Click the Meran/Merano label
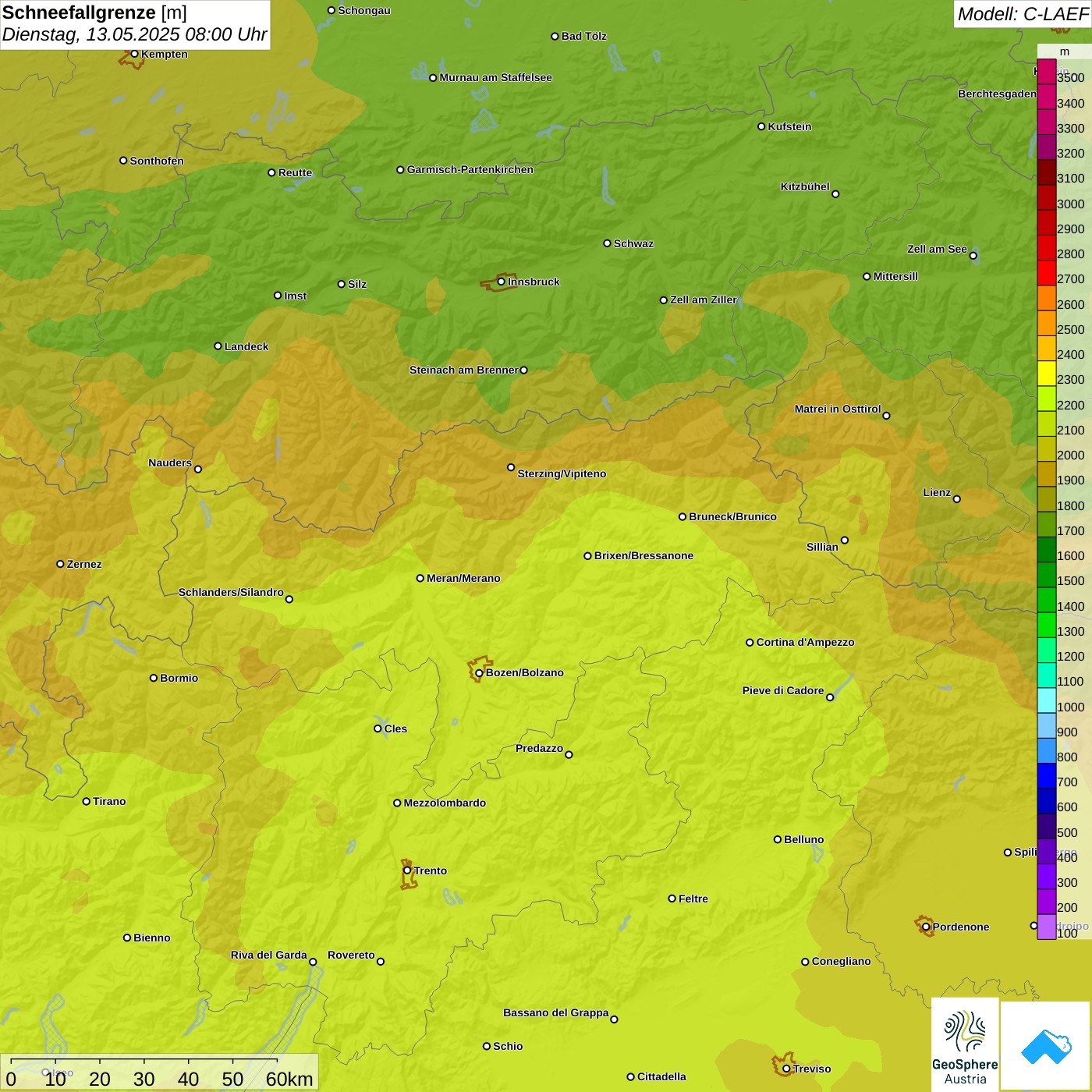The image size is (1092, 1092). 463,578
